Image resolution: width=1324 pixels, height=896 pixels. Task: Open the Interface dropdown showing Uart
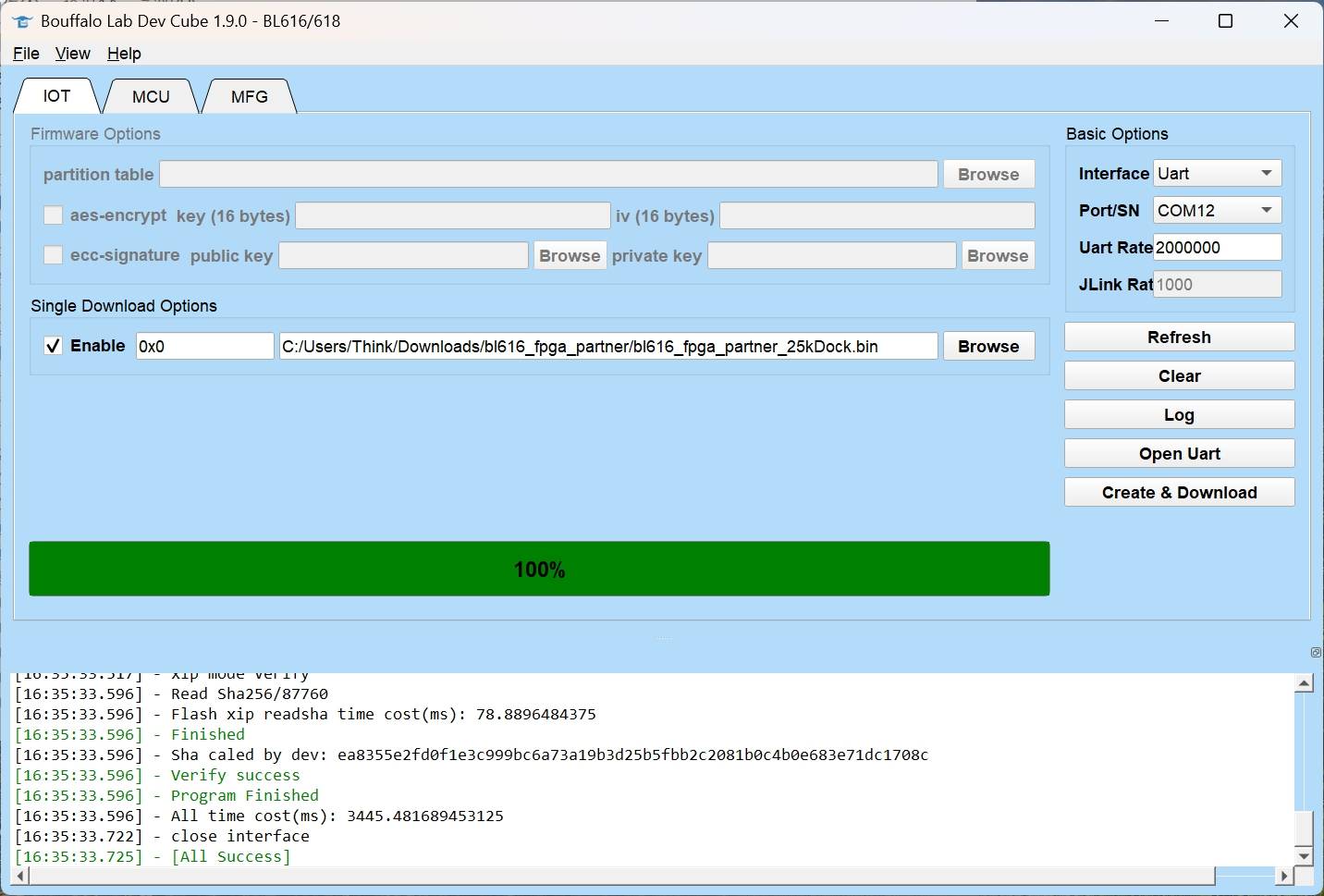[x=1217, y=173]
